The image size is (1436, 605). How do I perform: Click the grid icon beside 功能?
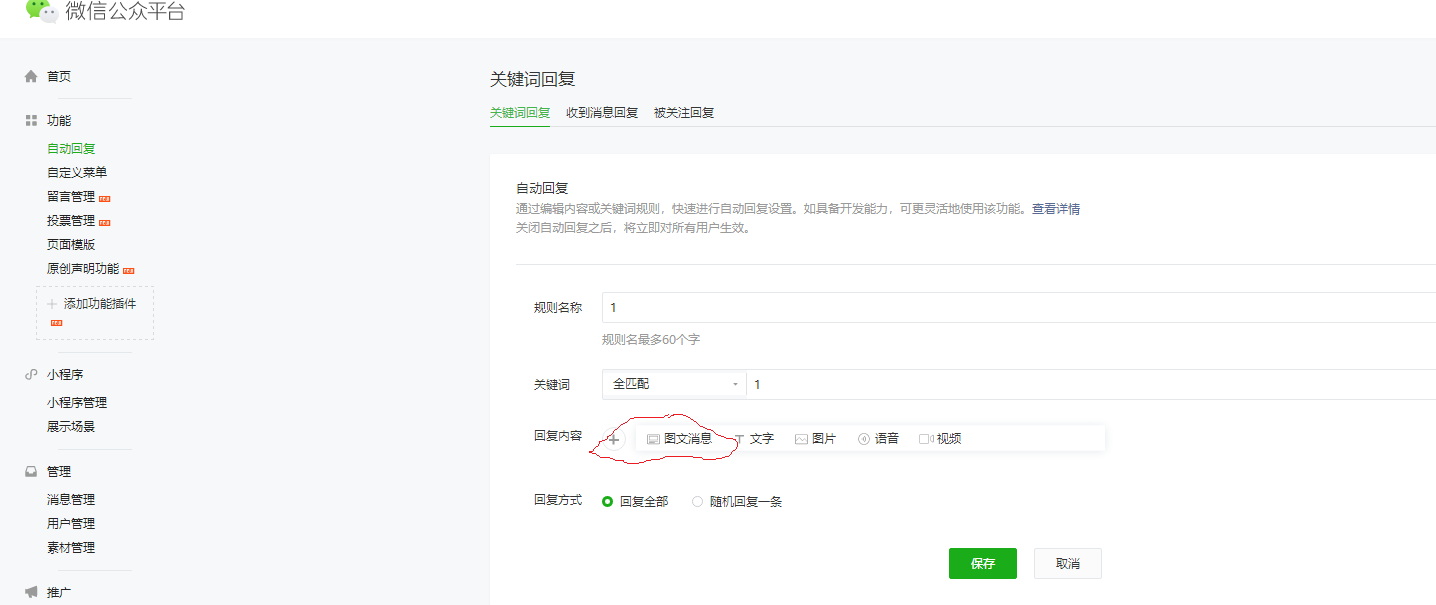[x=31, y=120]
